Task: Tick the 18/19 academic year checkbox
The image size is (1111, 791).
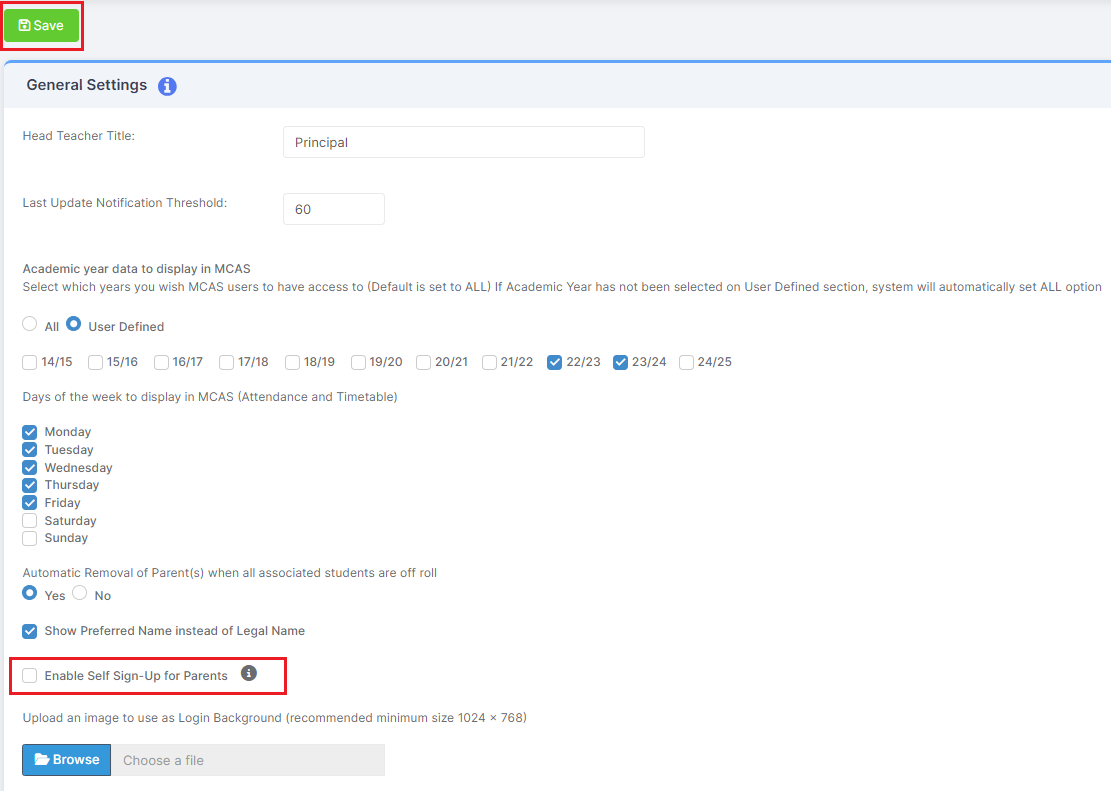Action: [x=293, y=362]
